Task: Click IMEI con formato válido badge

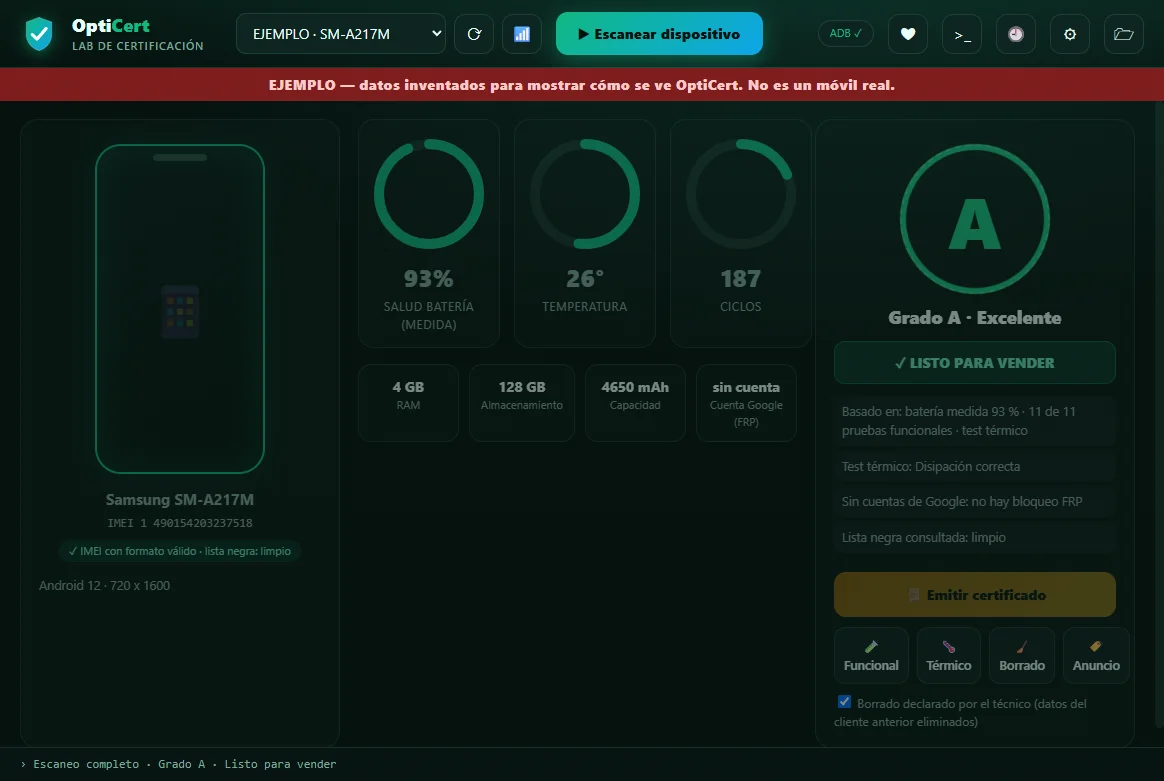Action: 180,551
